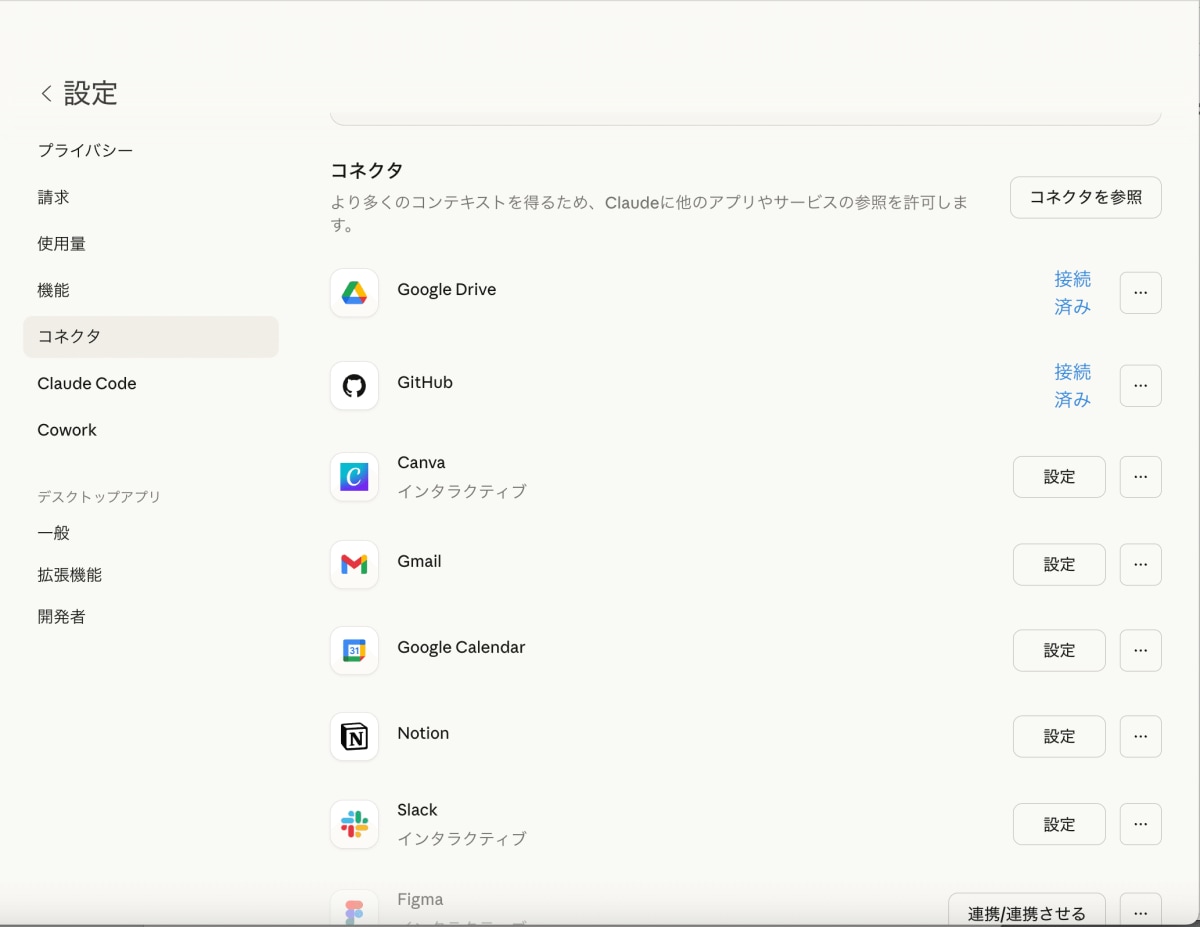Click the Notion connector icon
The image size is (1200, 927).
coord(354,737)
